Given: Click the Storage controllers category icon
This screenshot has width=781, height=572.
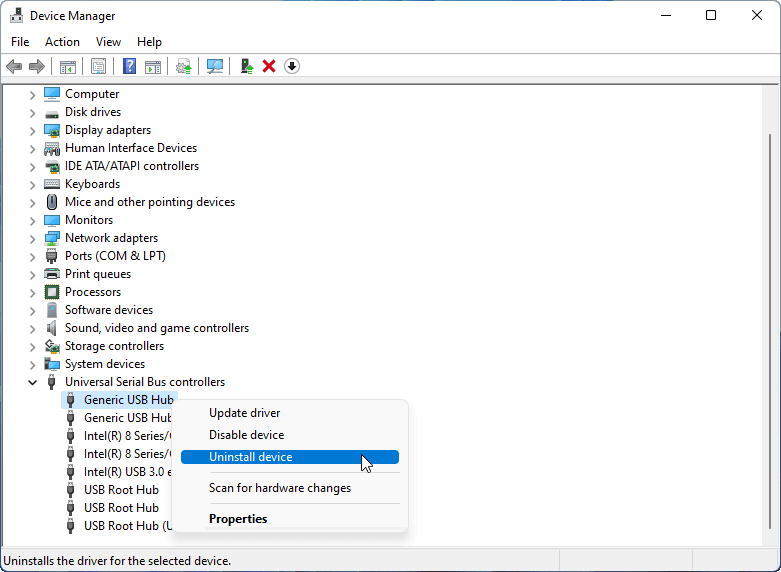Looking at the screenshot, I should pos(52,346).
